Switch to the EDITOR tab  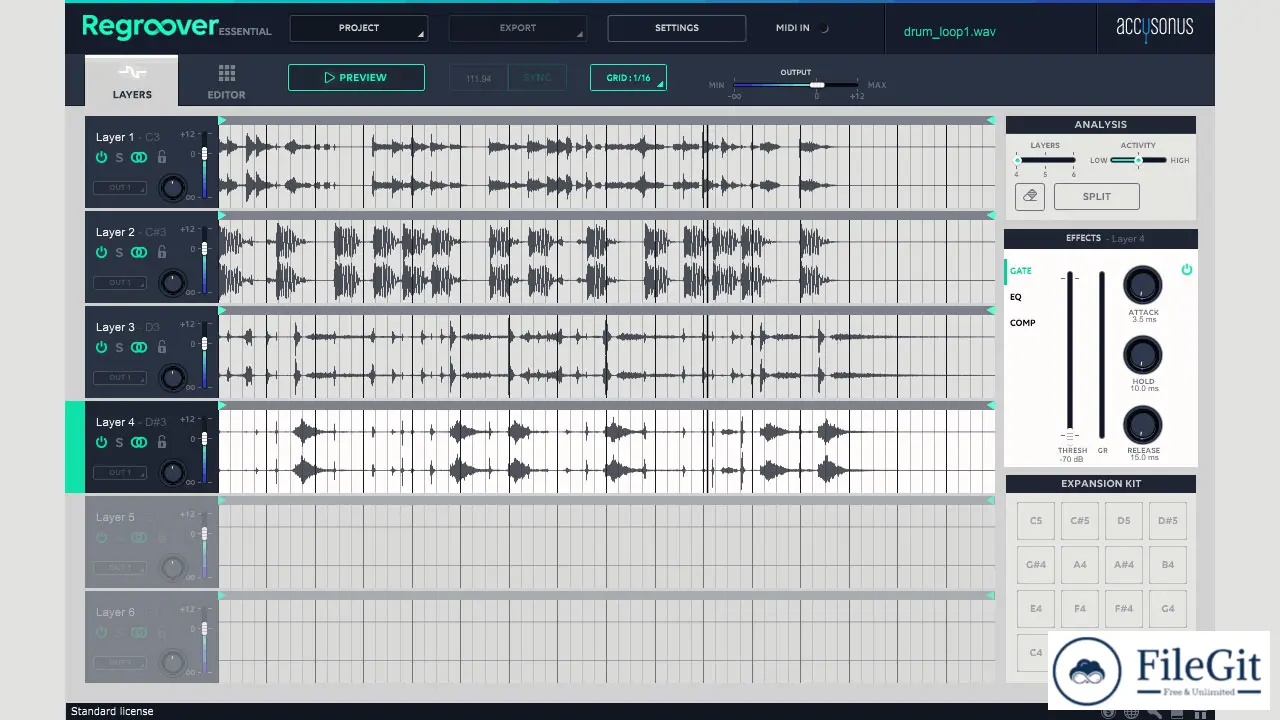226,82
